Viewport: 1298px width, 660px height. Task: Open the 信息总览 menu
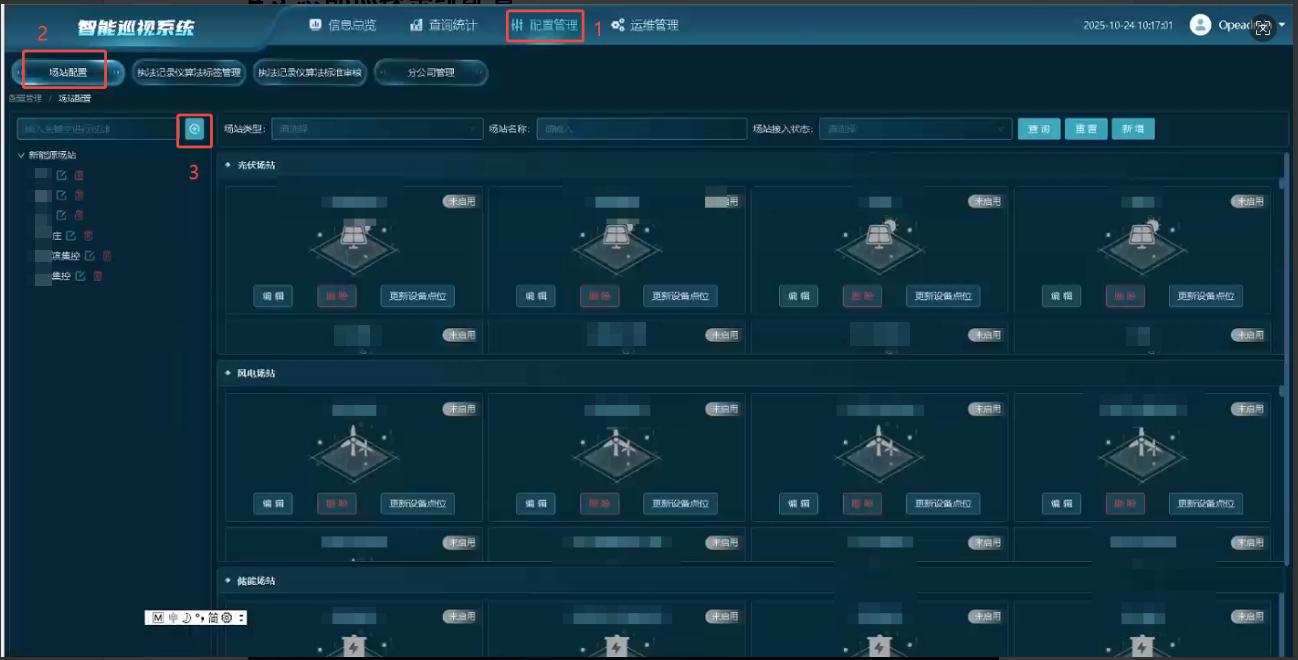[x=341, y=25]
